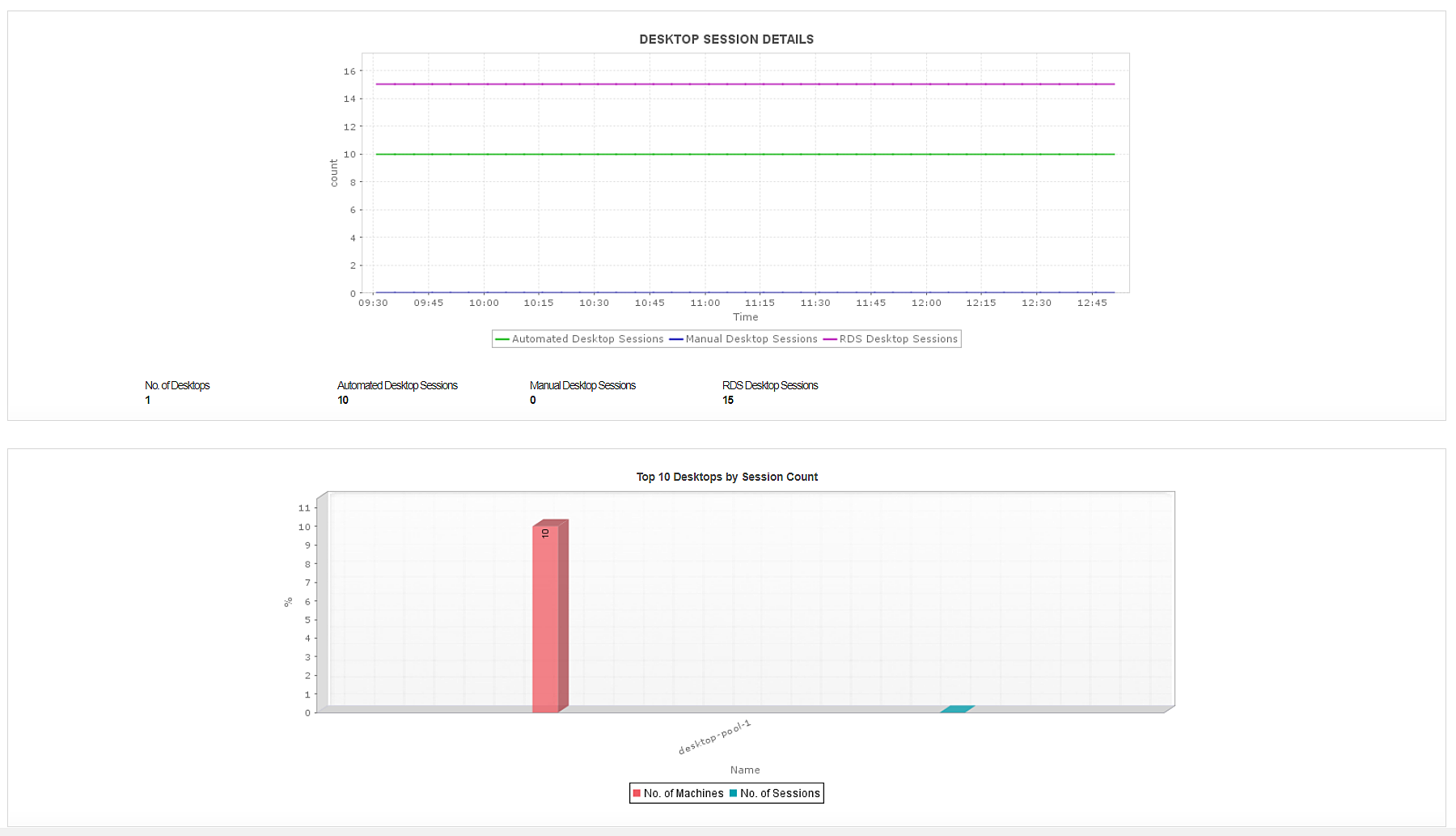This screenshot has height=836, width=1456.
Task: Click the 09:30 time axis label
Action: coord(373,303)
